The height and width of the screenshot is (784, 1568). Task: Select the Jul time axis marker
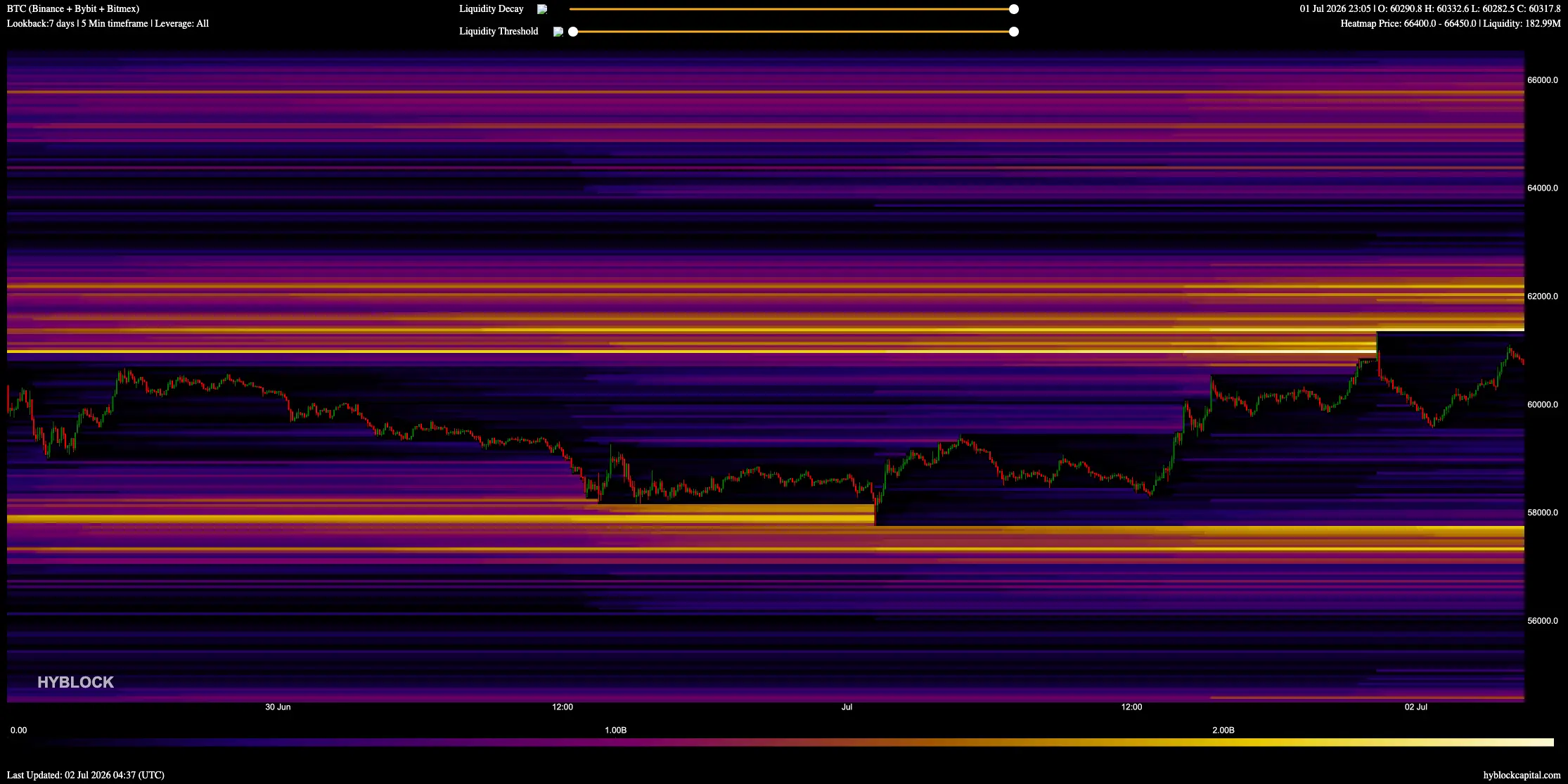847,707
